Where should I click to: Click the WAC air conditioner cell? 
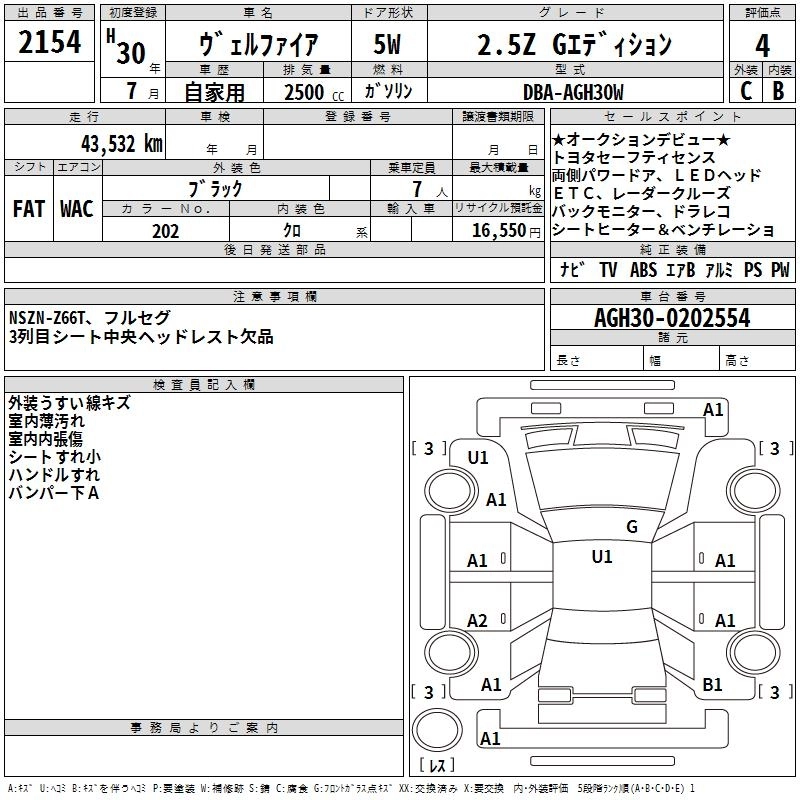point(76,208)
